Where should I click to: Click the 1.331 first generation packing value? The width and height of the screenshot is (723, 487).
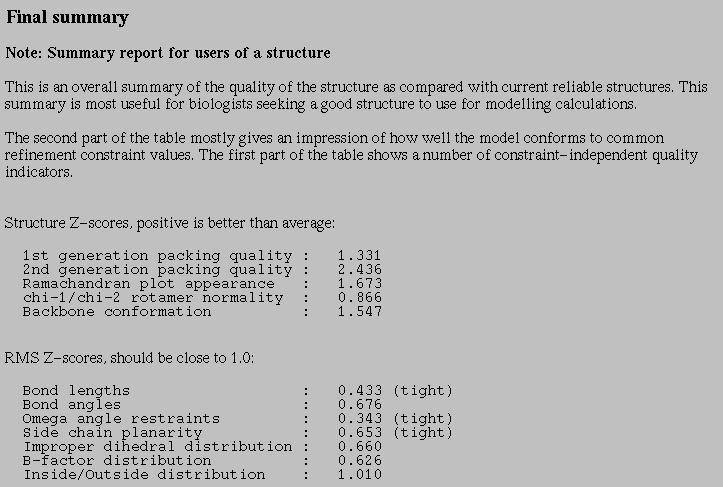(360, 255)
